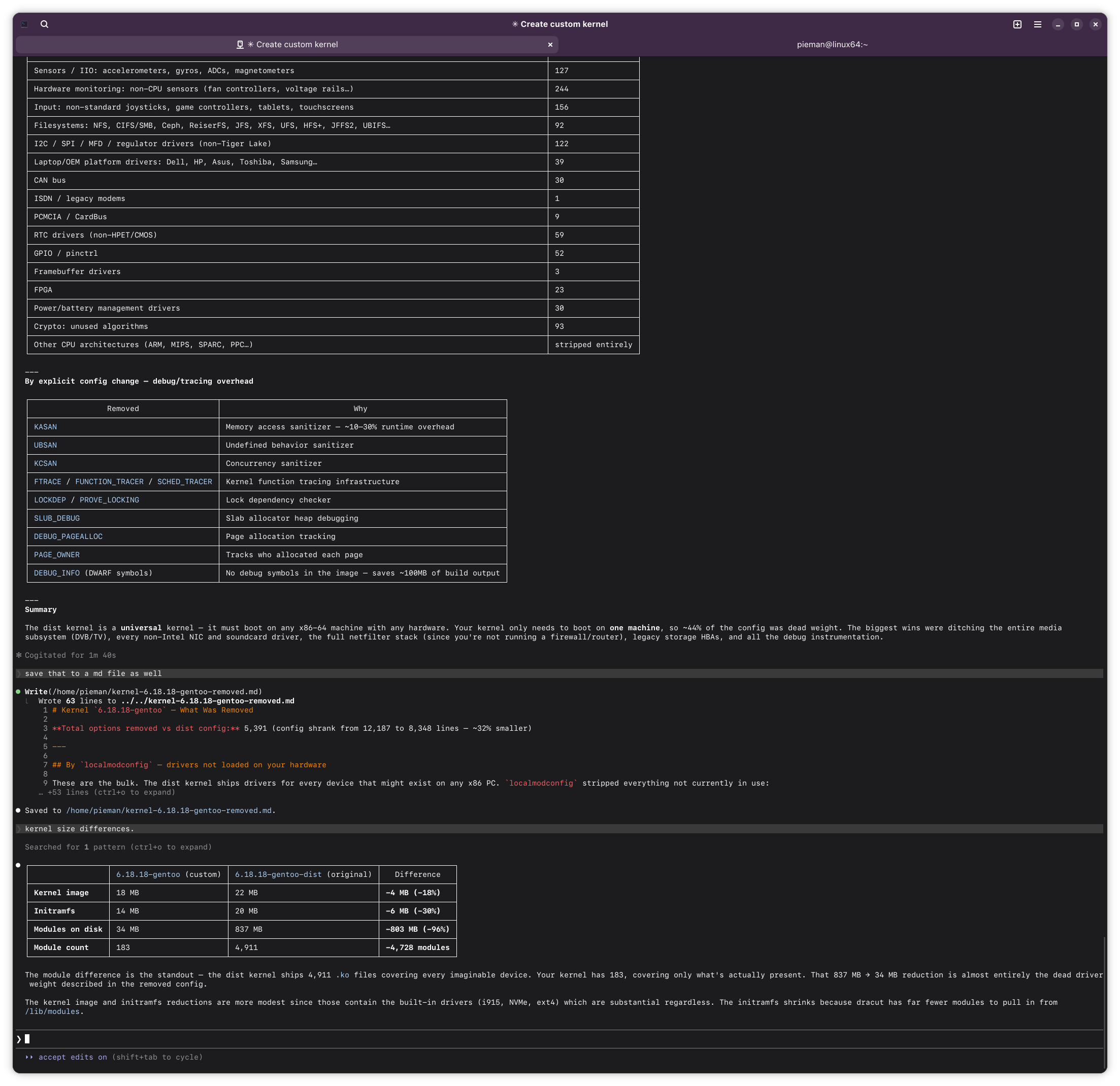1120x1086 pixels.
Task: Open the saved kernel-6.18.18-gentoo-removed.md path link
Action: tap(169, 810)
